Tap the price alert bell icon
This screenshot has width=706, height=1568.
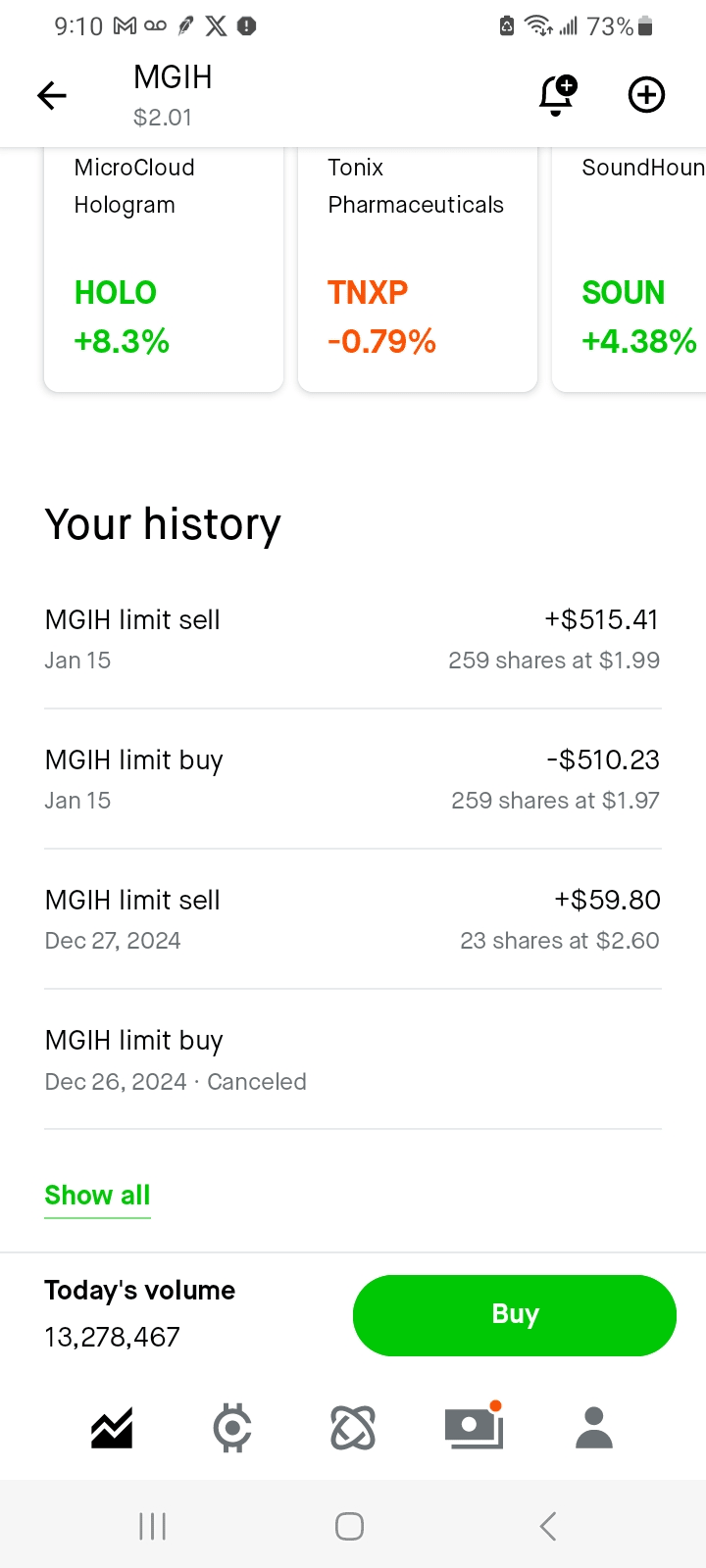(x=557, y=95)
